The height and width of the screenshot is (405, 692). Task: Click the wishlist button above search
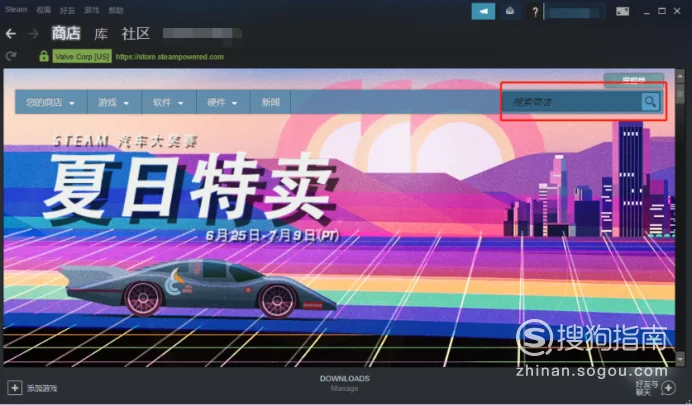click(634, 79)
